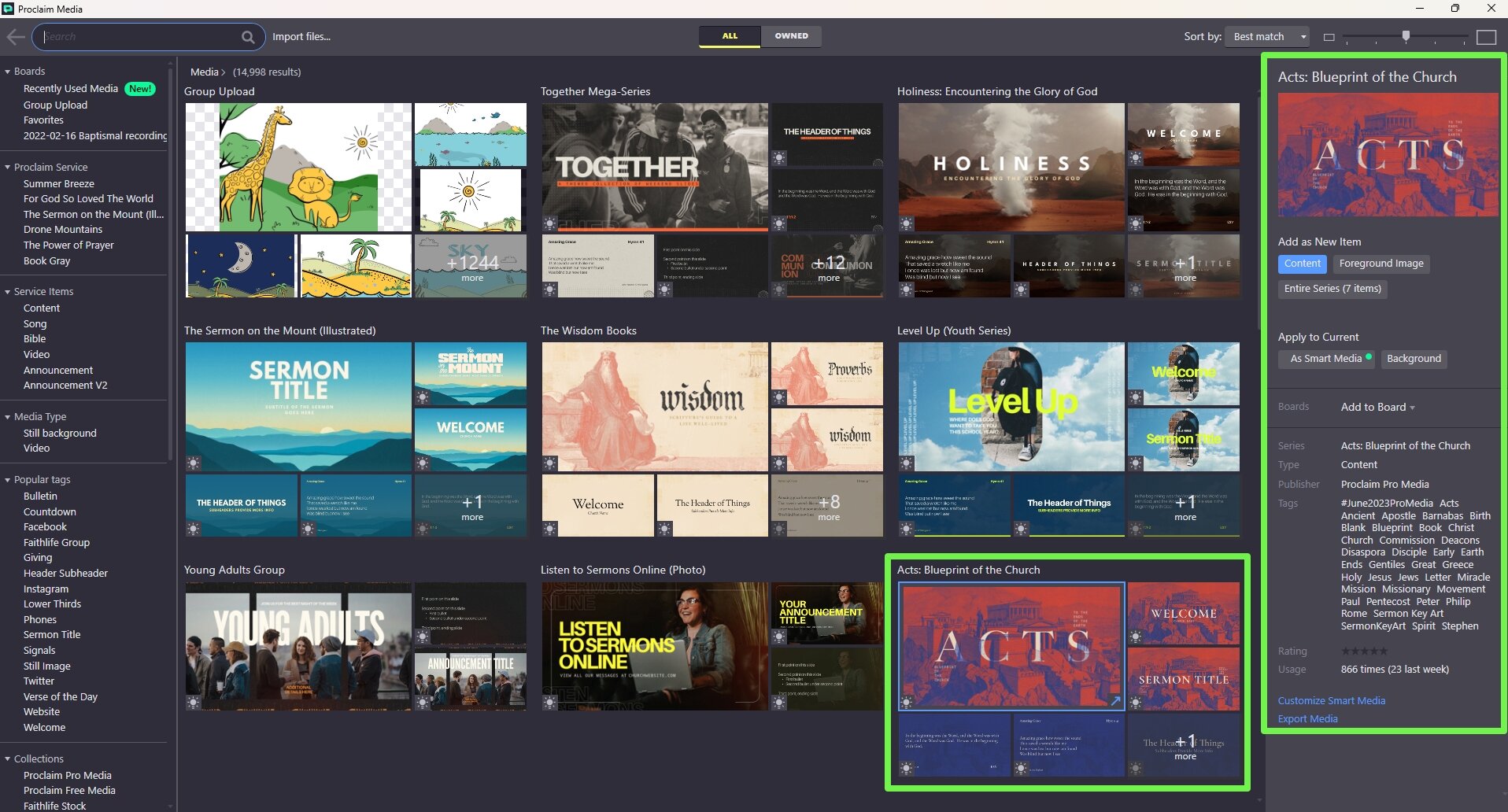Click the search magnifying glass icon
This screenshot has height=812, width=1508.
pyautogui.click(x=248, y=36)
